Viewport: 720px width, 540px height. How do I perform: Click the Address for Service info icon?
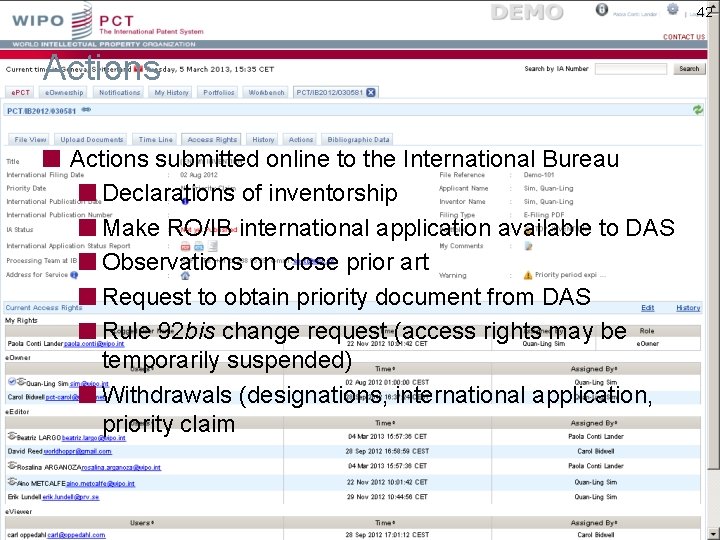74,275
